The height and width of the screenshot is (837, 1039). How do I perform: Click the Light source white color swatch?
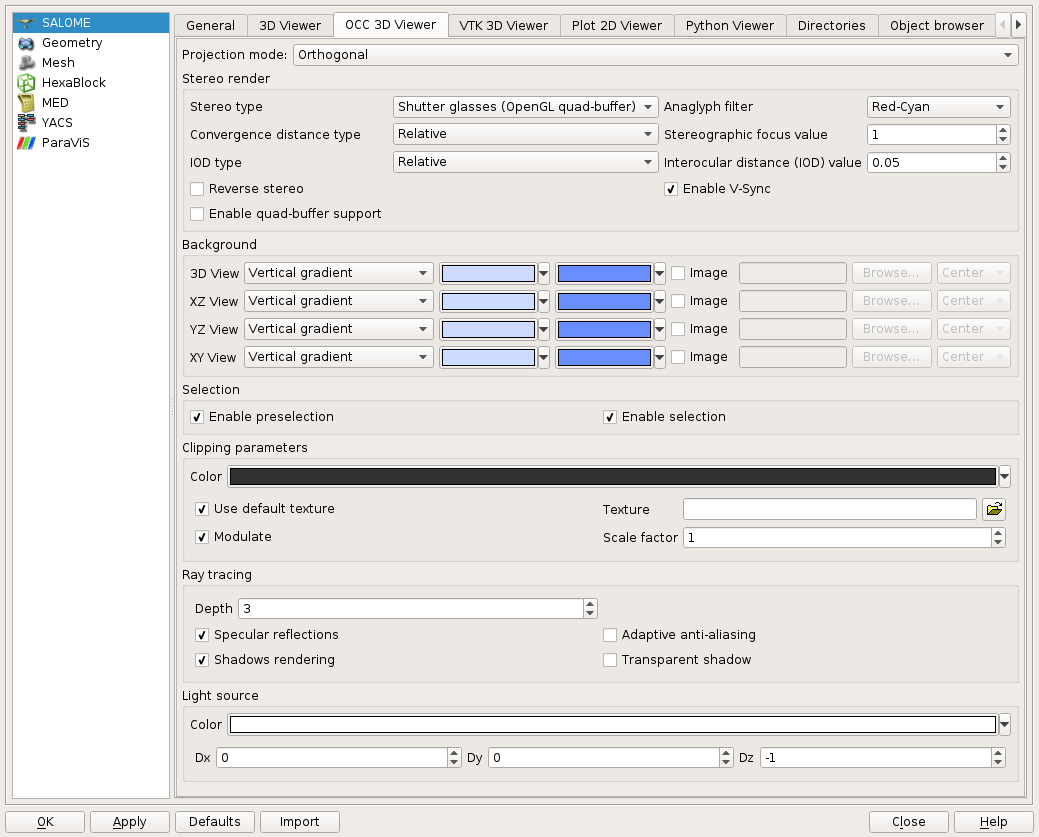pyautogui.click(x=612, y=725)
